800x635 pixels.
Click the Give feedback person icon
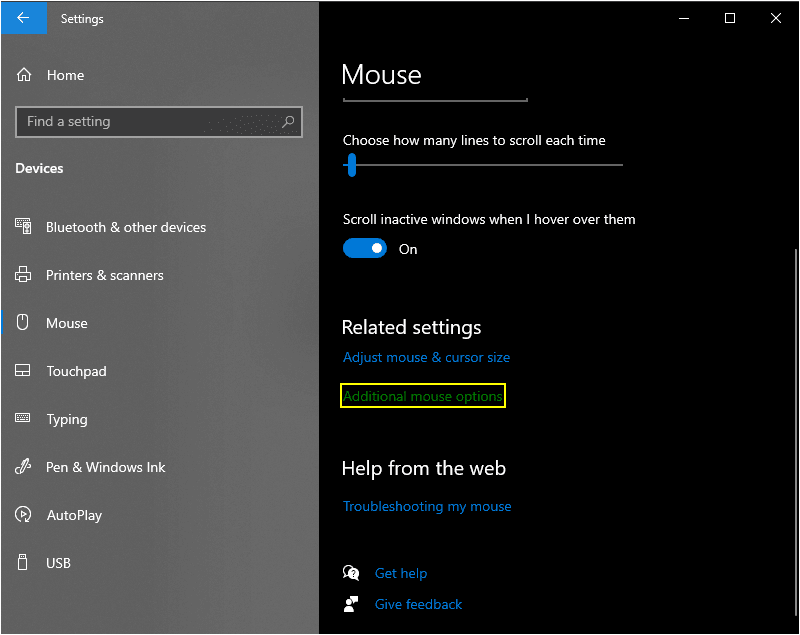pos(351,604)
